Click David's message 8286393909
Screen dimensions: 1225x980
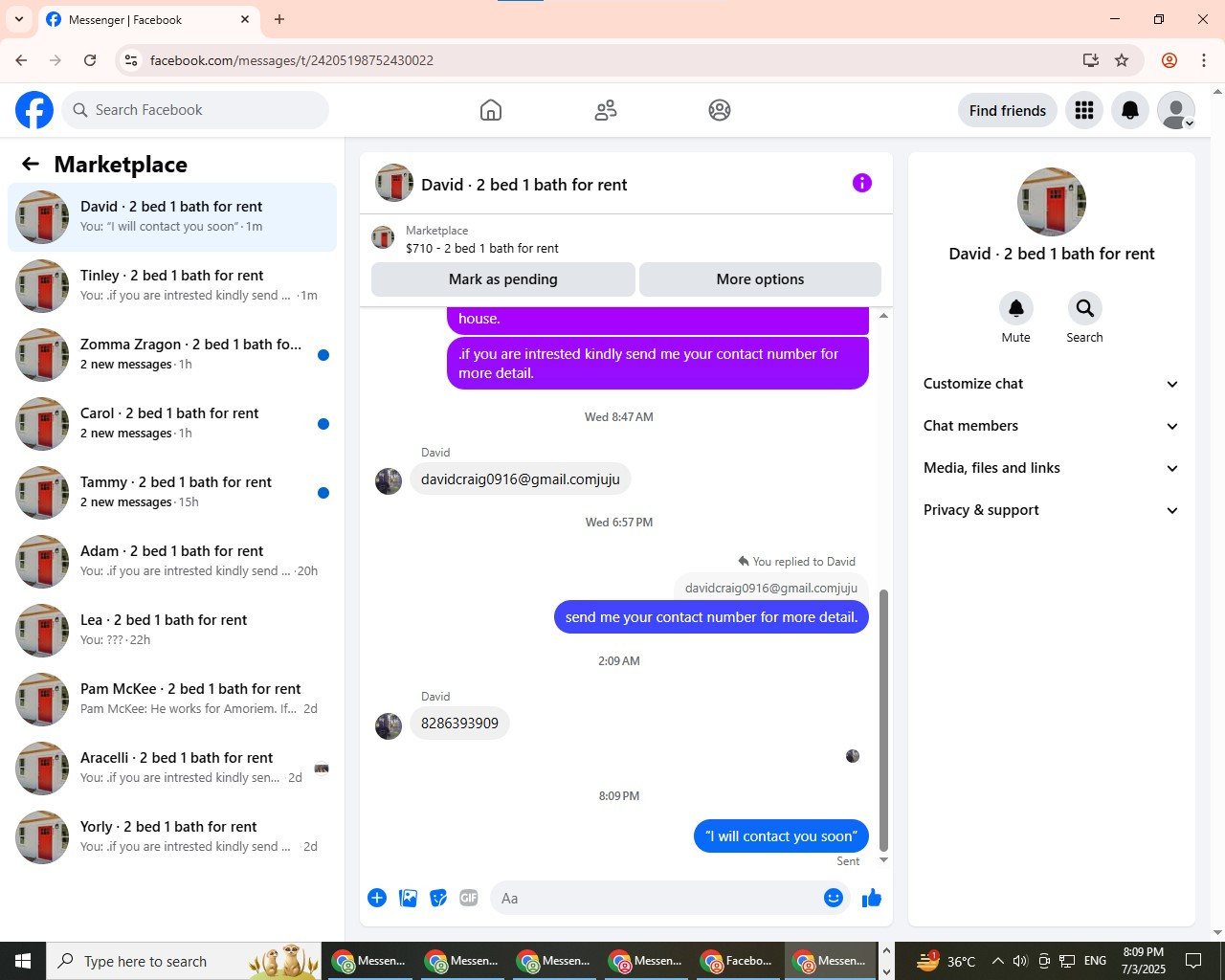tap(459, 724)
